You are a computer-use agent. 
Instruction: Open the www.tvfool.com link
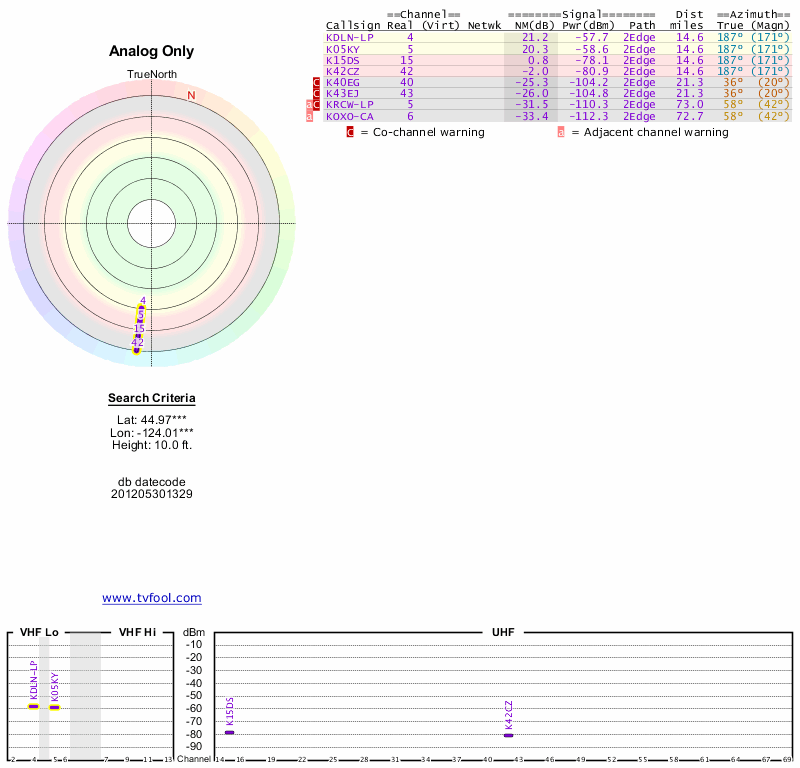(x=152, y=598)
